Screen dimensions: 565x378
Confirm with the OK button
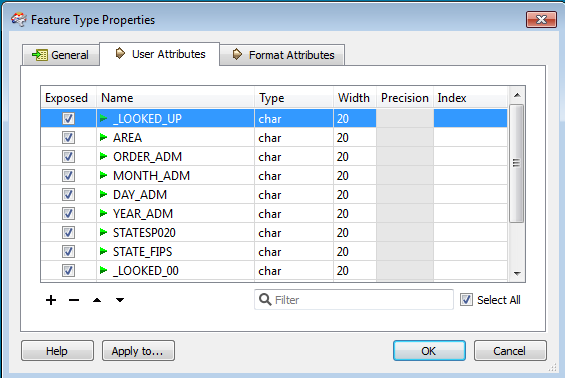[429, 351]
